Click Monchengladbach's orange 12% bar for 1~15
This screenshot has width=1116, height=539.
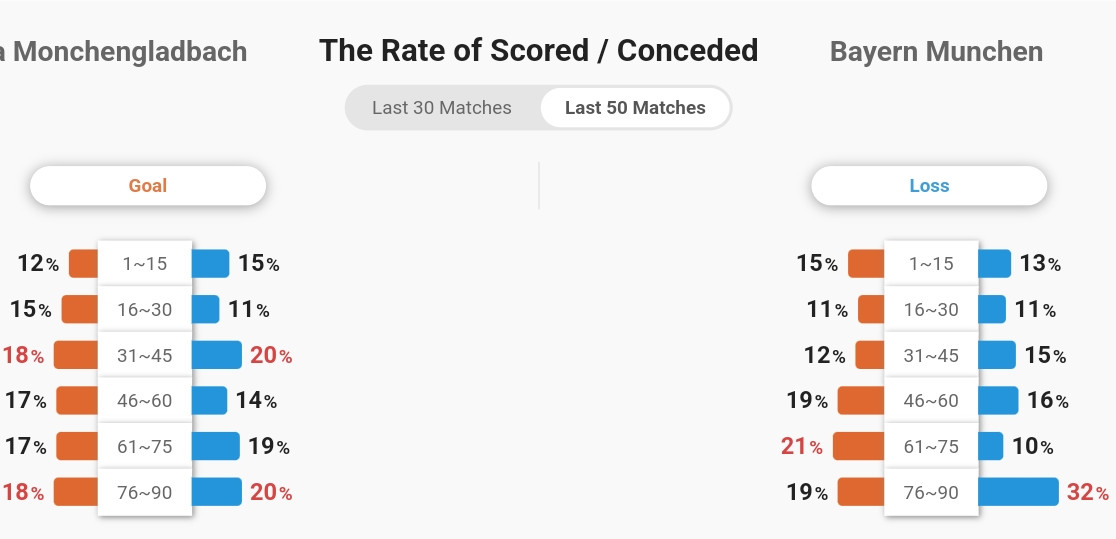pyautogui.click(x=83, y=263)
